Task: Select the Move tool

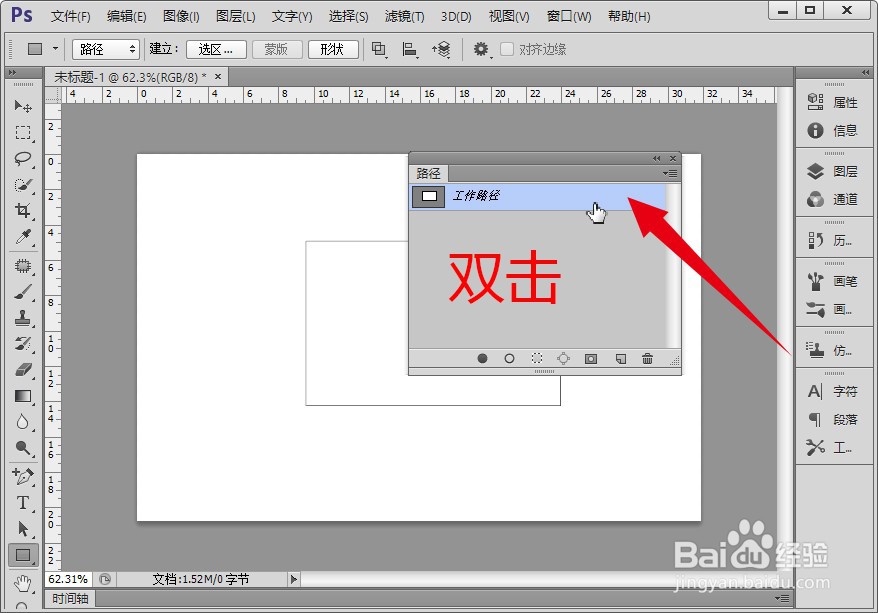Action: tap(23, 106)
